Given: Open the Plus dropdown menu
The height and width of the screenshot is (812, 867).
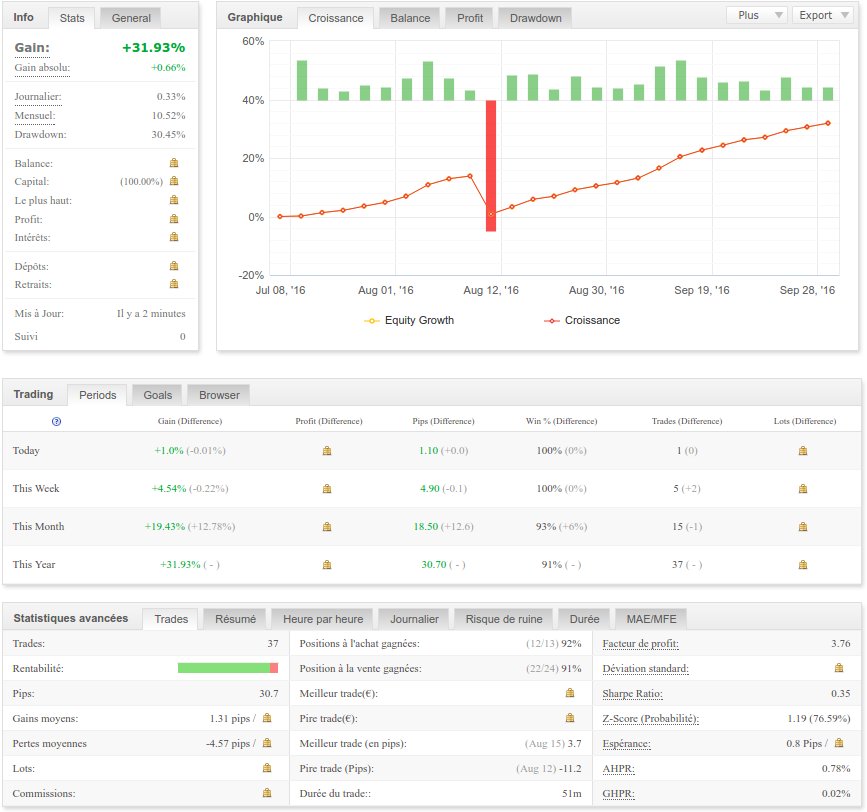Looking at the screenshot, I should click(x=755, y=15).
